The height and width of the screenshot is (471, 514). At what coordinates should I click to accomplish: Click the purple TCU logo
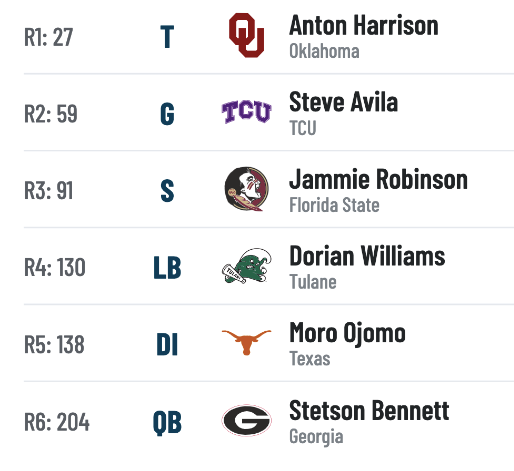247,112
